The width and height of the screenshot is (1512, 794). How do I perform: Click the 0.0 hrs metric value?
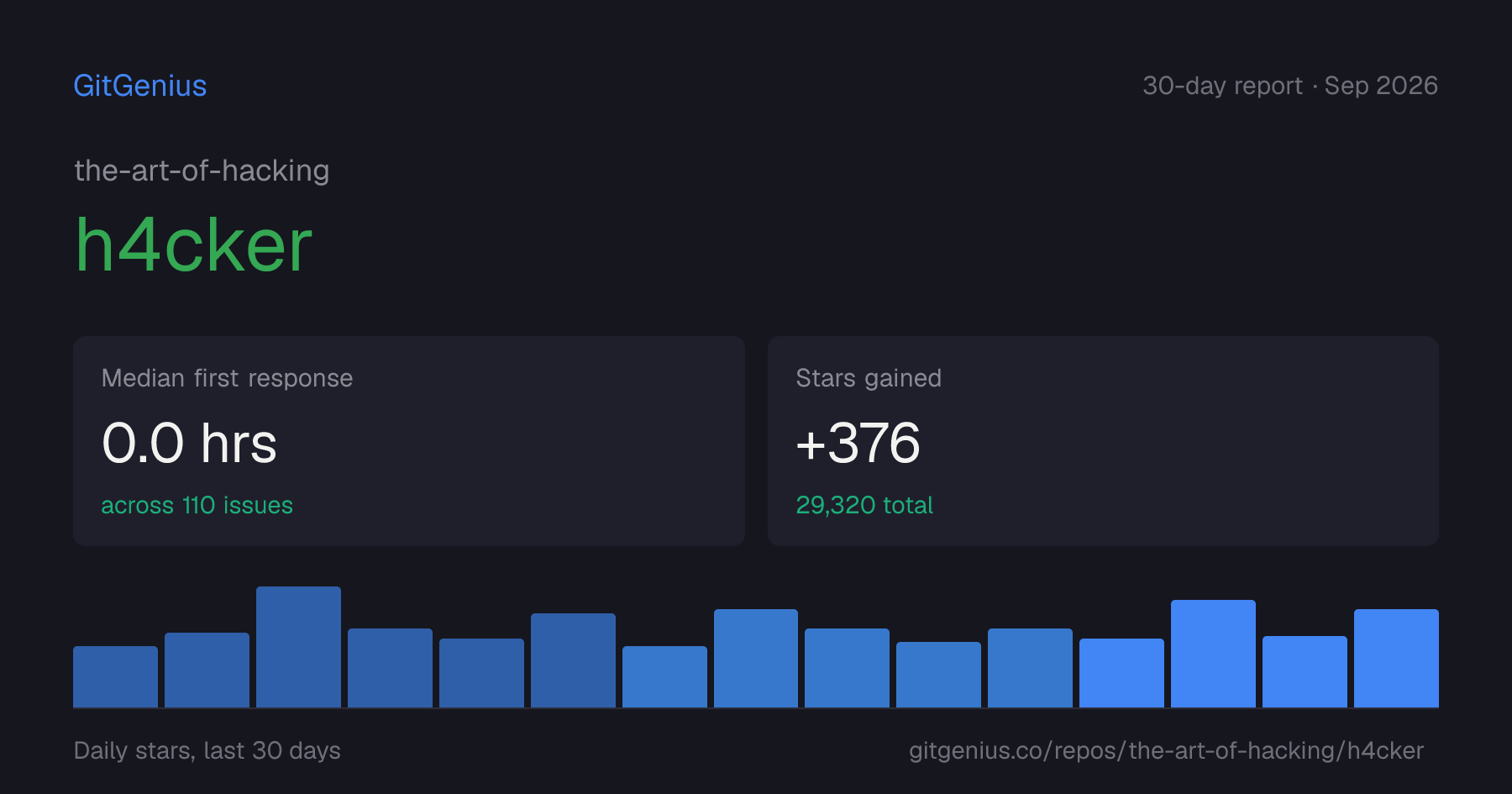tap(189, 443)
